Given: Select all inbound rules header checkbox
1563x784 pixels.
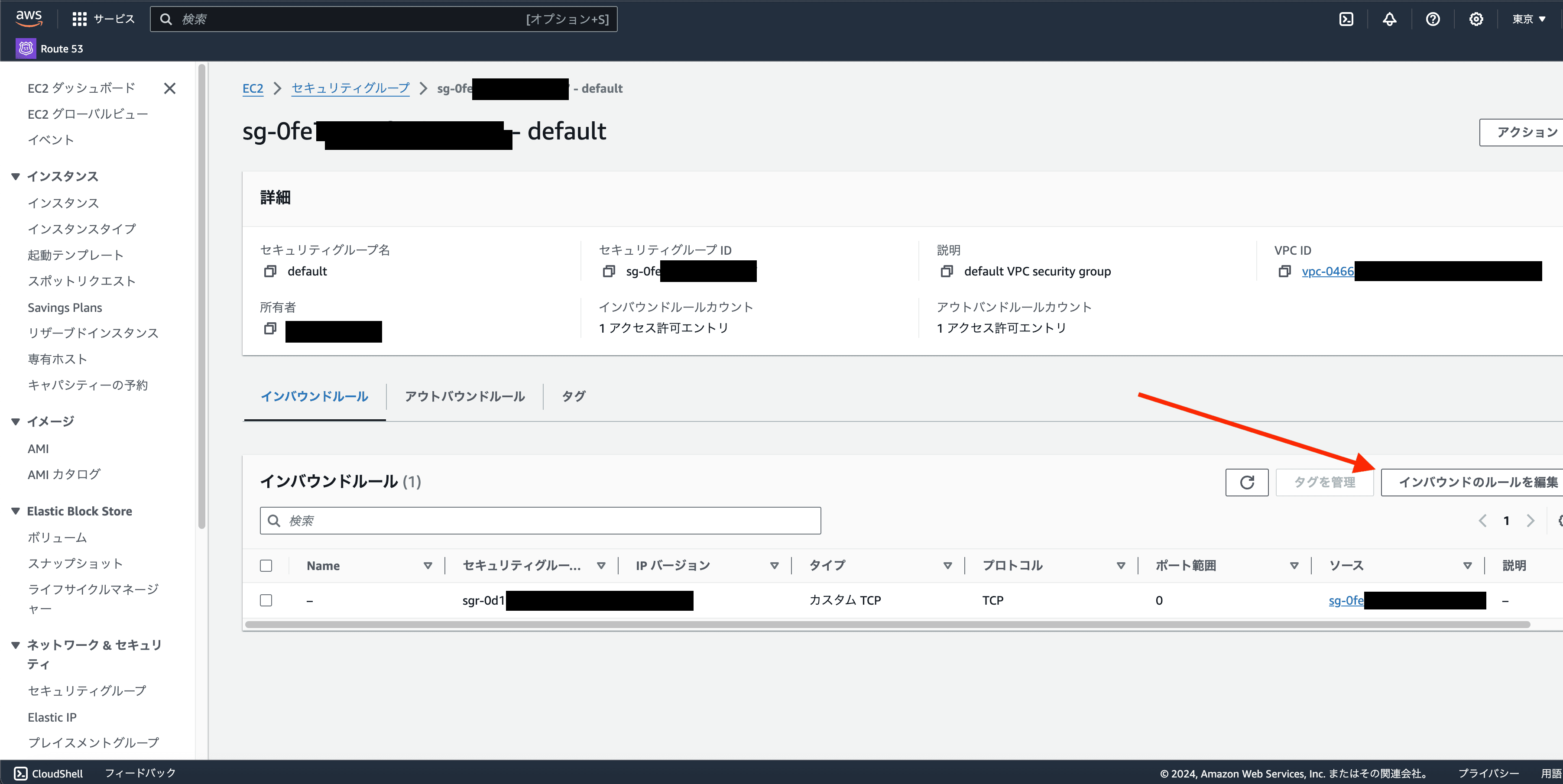Looking at the screenshot, I should tap(266, 566).
